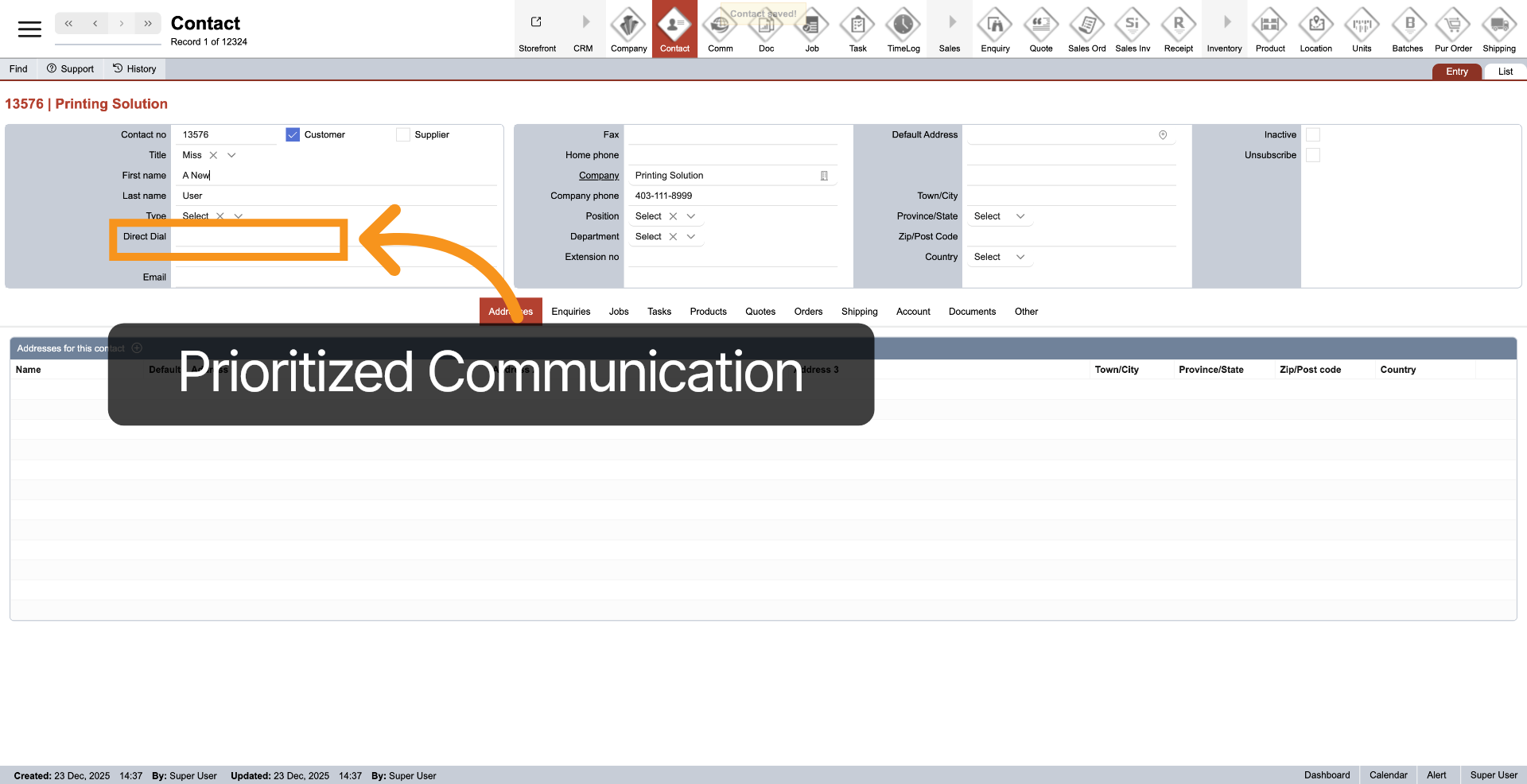
Task: Add address with plus icon
Action: pyautogui.click(x=137, y=348)
